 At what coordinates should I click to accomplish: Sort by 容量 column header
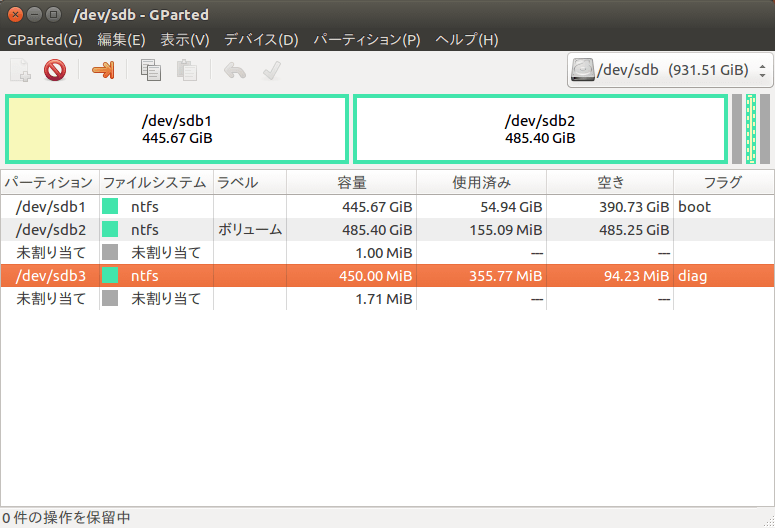click(x=351, y=182)
